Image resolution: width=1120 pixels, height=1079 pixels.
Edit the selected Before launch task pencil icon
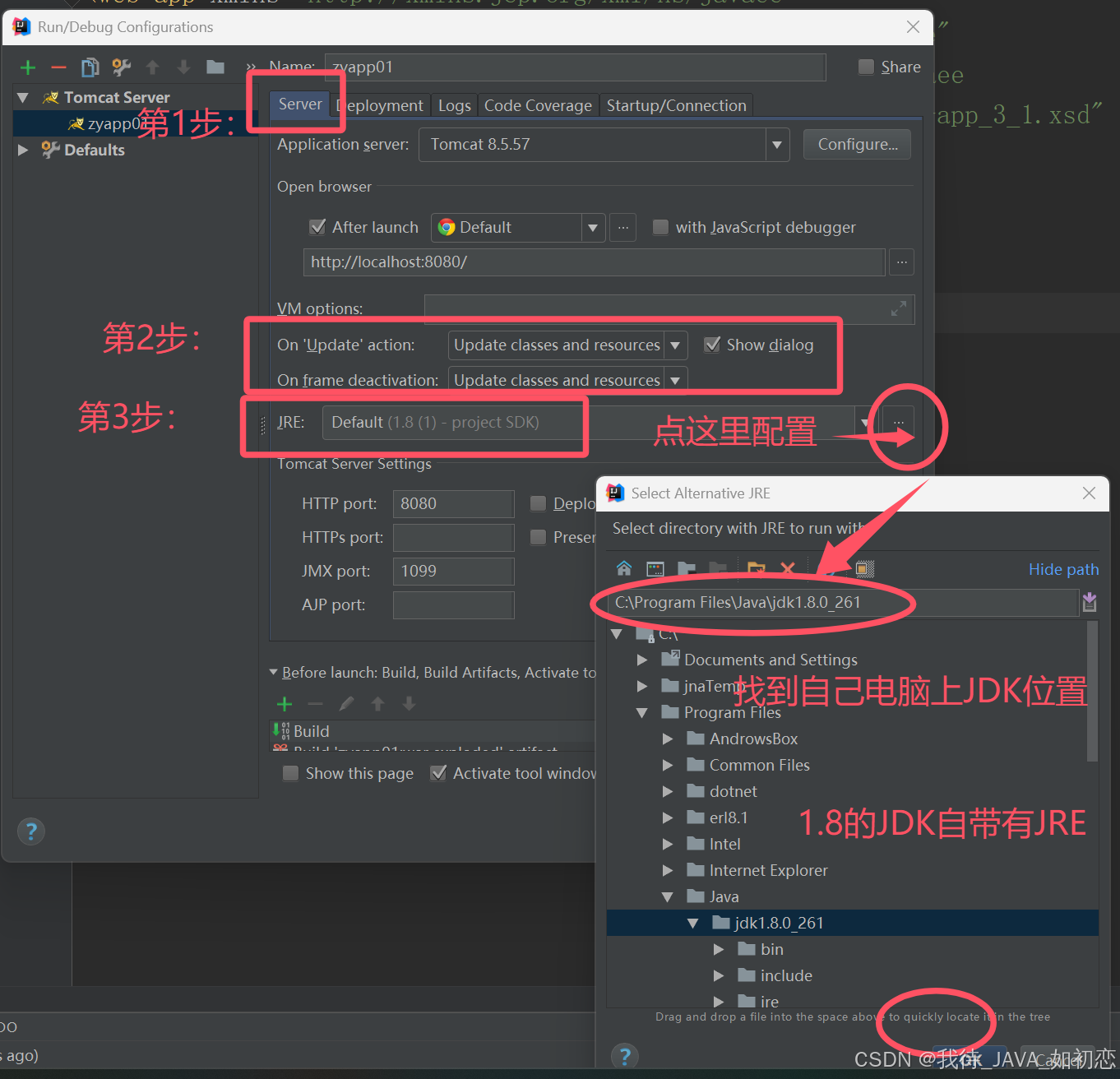click(347, 704)
